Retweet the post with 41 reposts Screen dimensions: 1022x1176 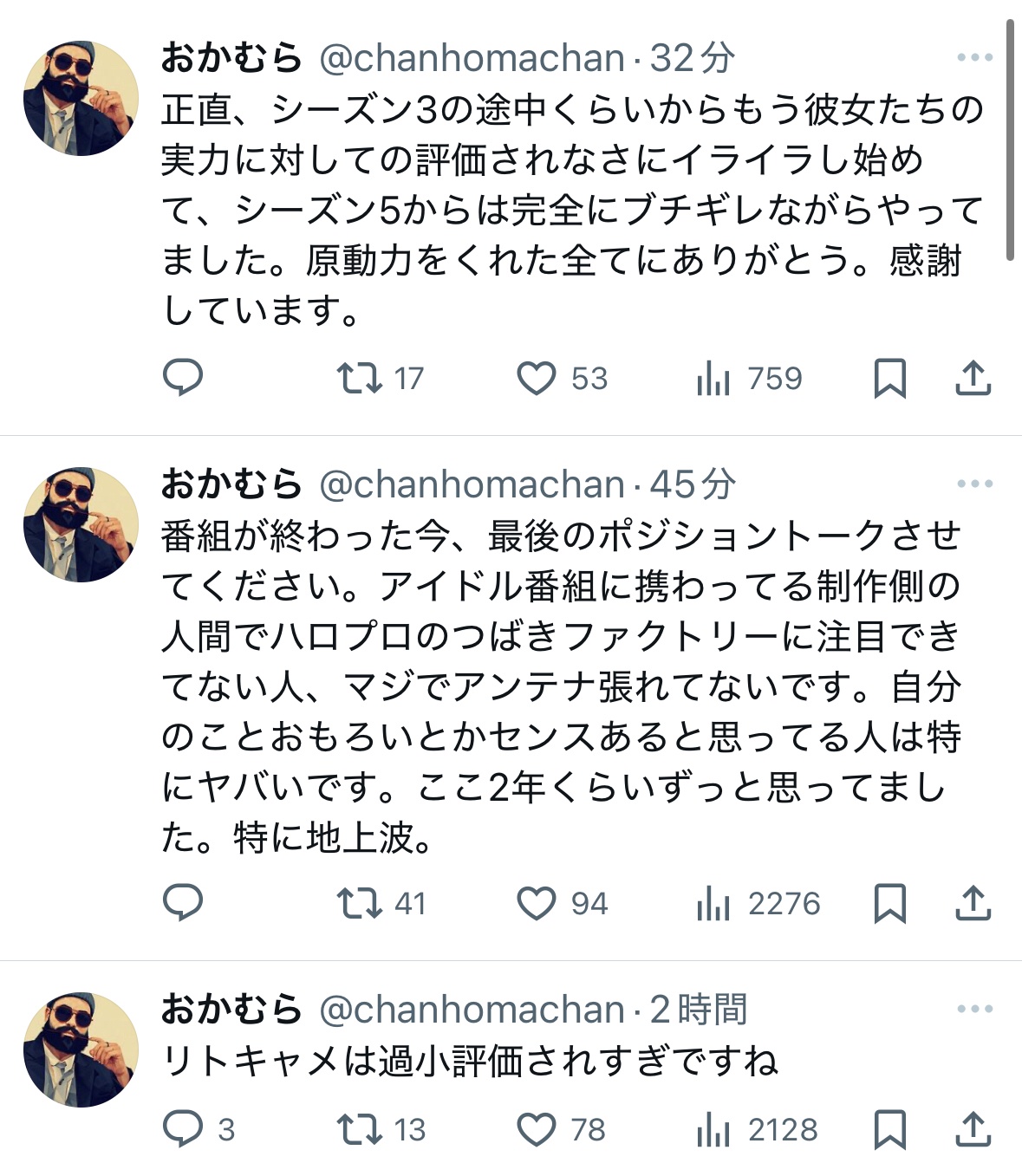[360, 904]
